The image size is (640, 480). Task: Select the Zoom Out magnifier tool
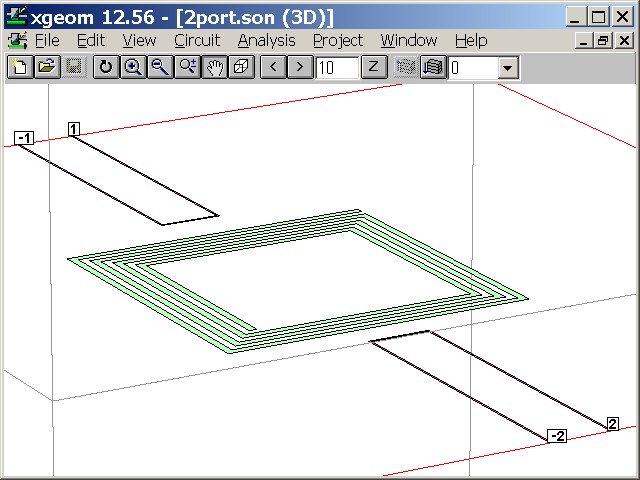(160, 67)
